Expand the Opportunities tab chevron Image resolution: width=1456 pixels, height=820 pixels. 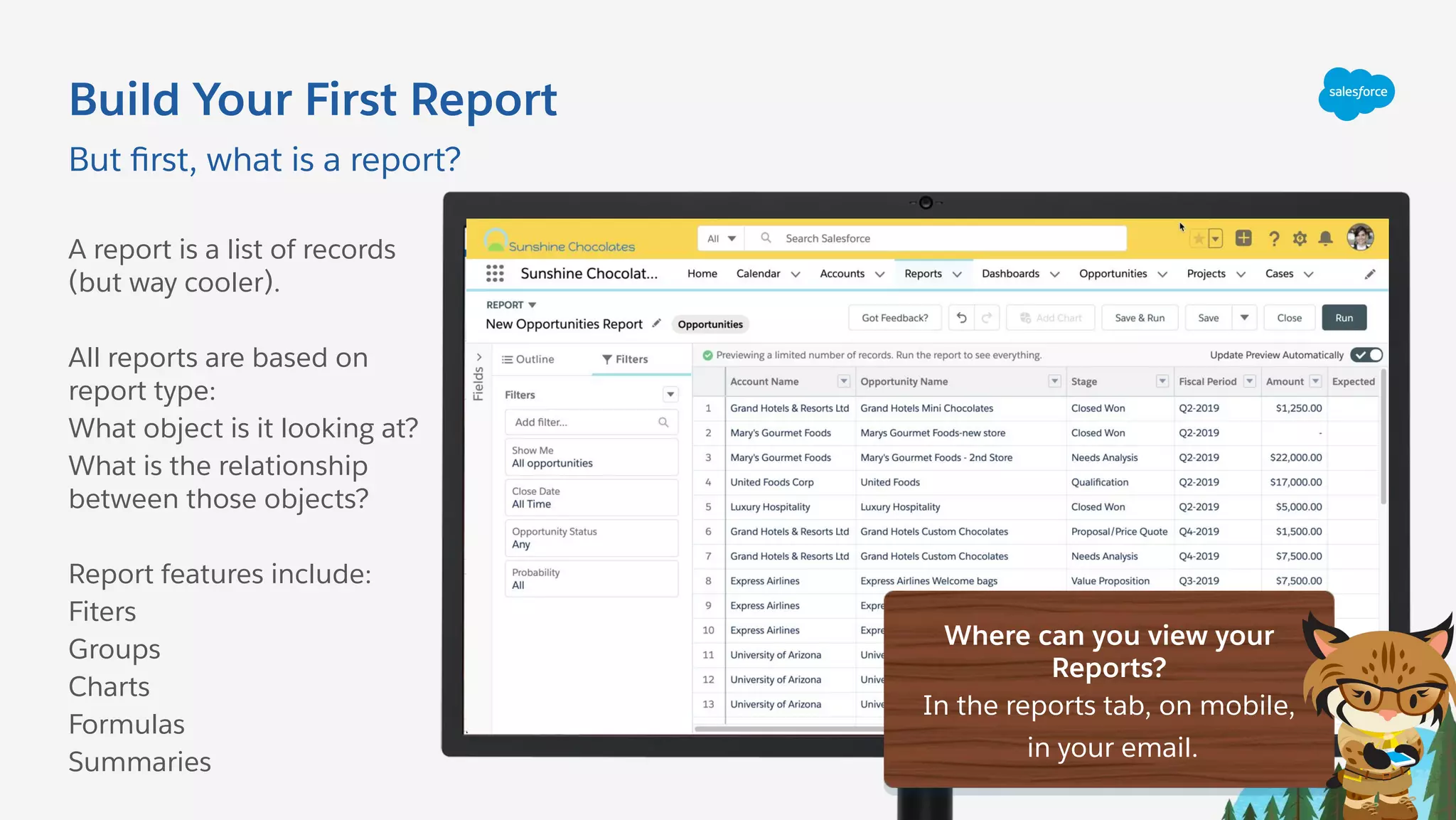pos(1162,275)
